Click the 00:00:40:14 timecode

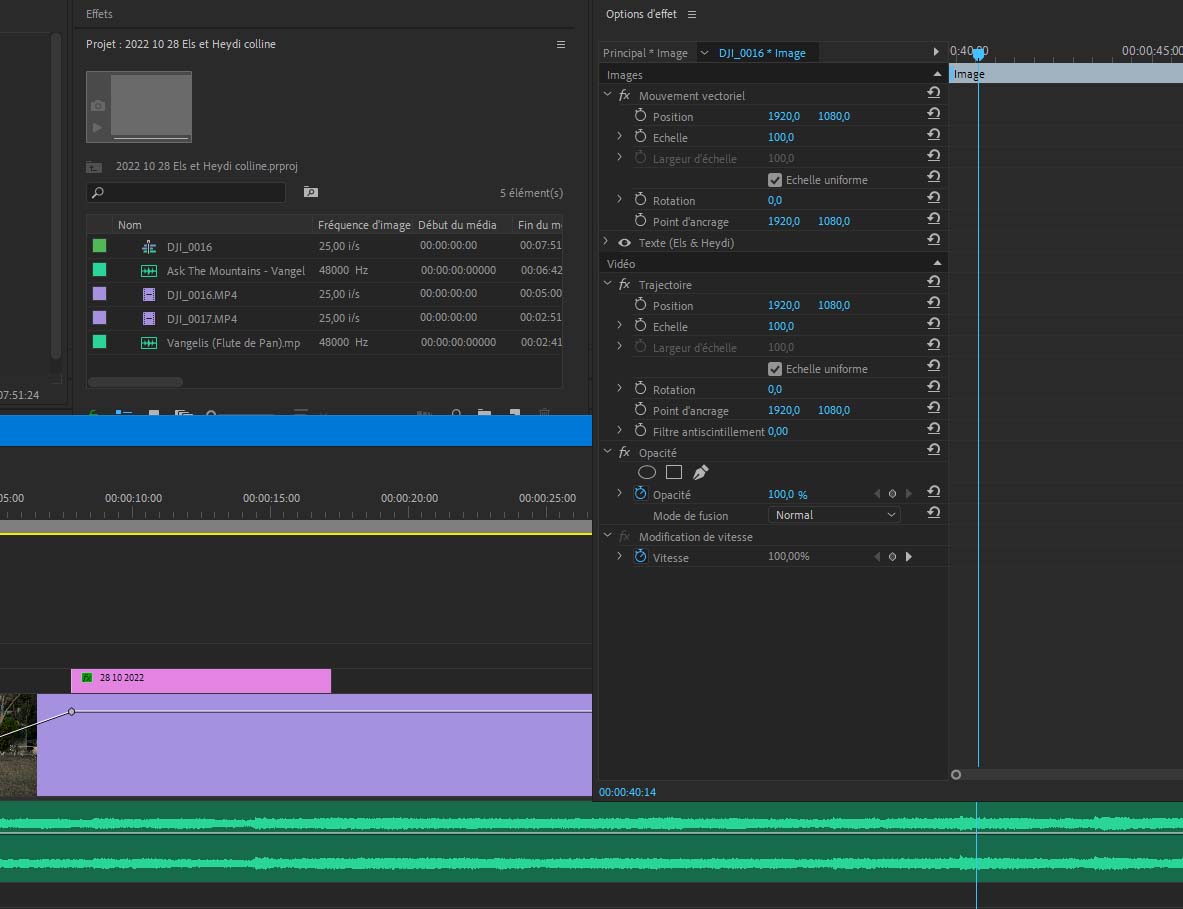point(627,792)
